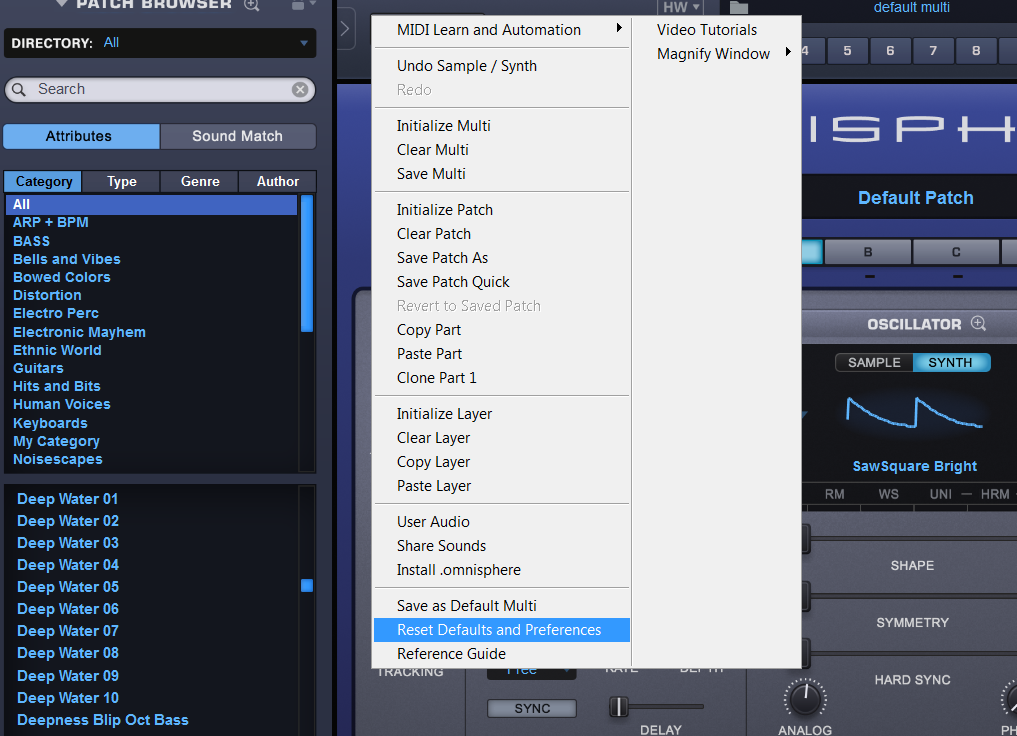Choose Reset Defaults and Preferences
Image resolution: width=1017 pixels, height=736 pixels.
point(502,630)
